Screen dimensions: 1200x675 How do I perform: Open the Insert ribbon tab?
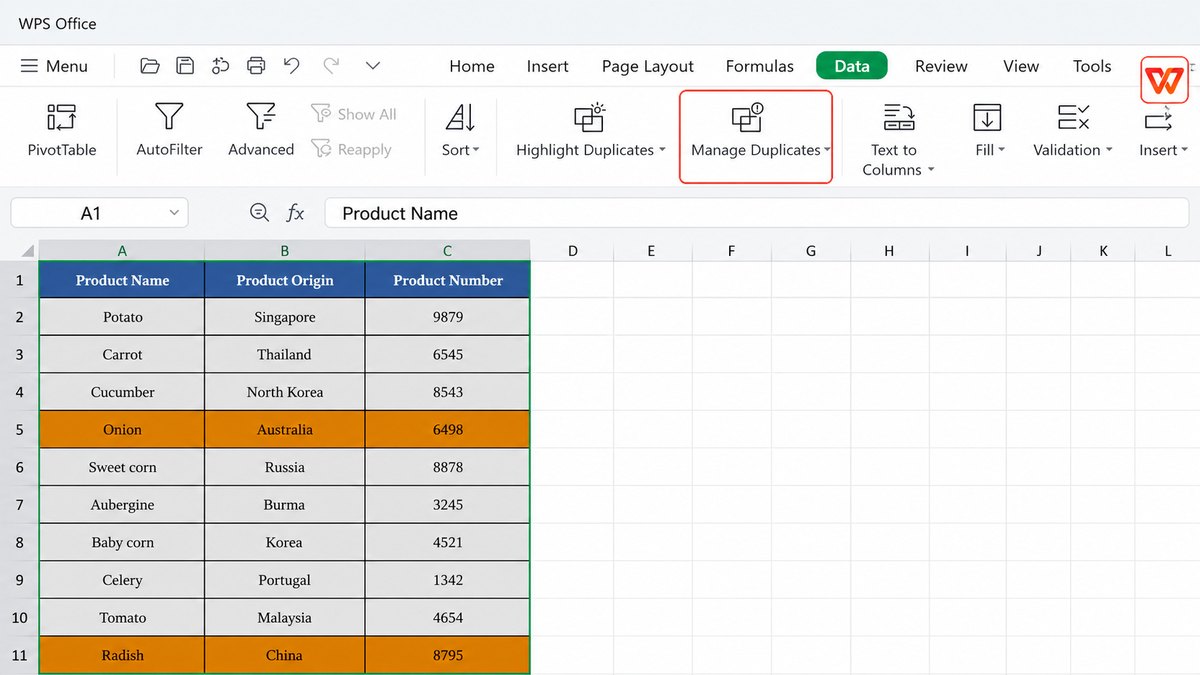[x=548, y=66]
